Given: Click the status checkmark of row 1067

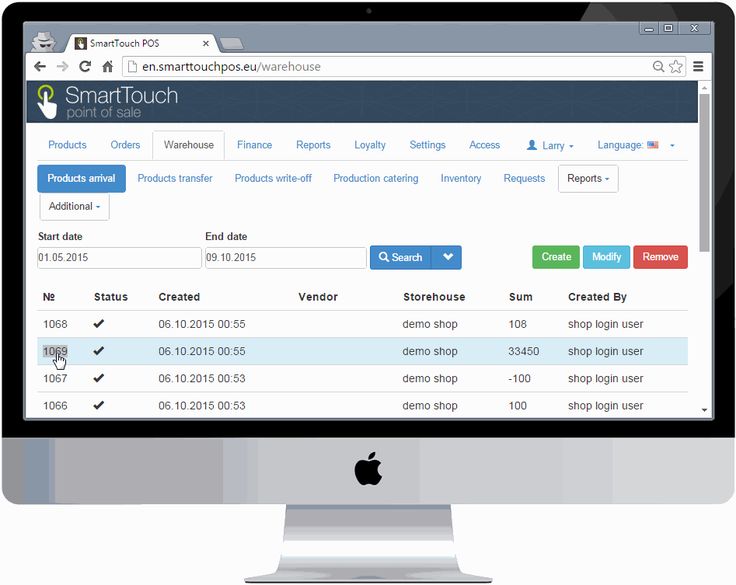Looking at the screenshot, I should pos(99,378).
